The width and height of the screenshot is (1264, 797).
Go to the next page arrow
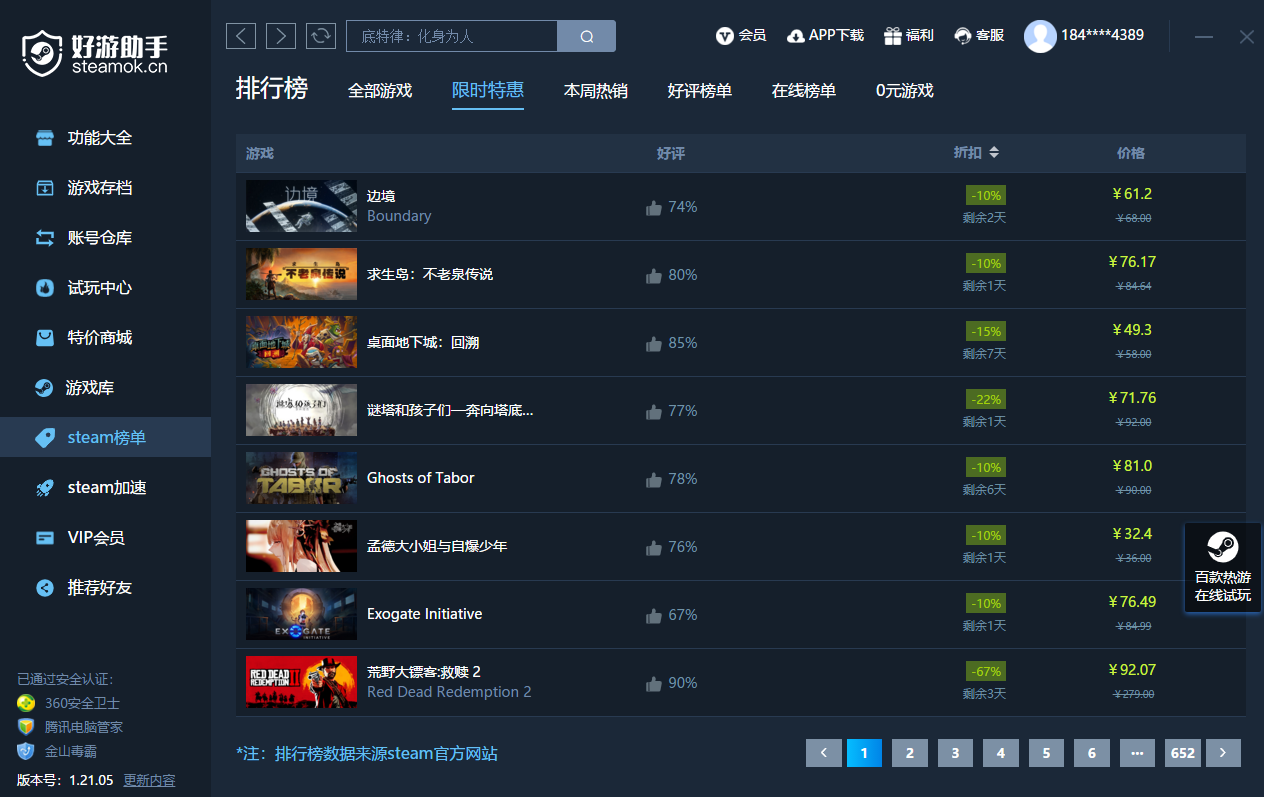pyautogui.click(x=1223, y=753)
